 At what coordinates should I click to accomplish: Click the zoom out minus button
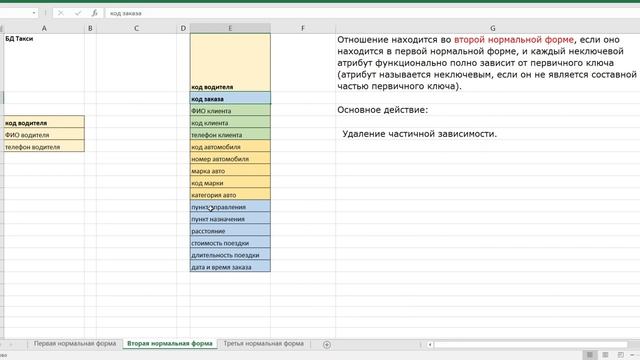pyautogui.click(x=633, y=355)
